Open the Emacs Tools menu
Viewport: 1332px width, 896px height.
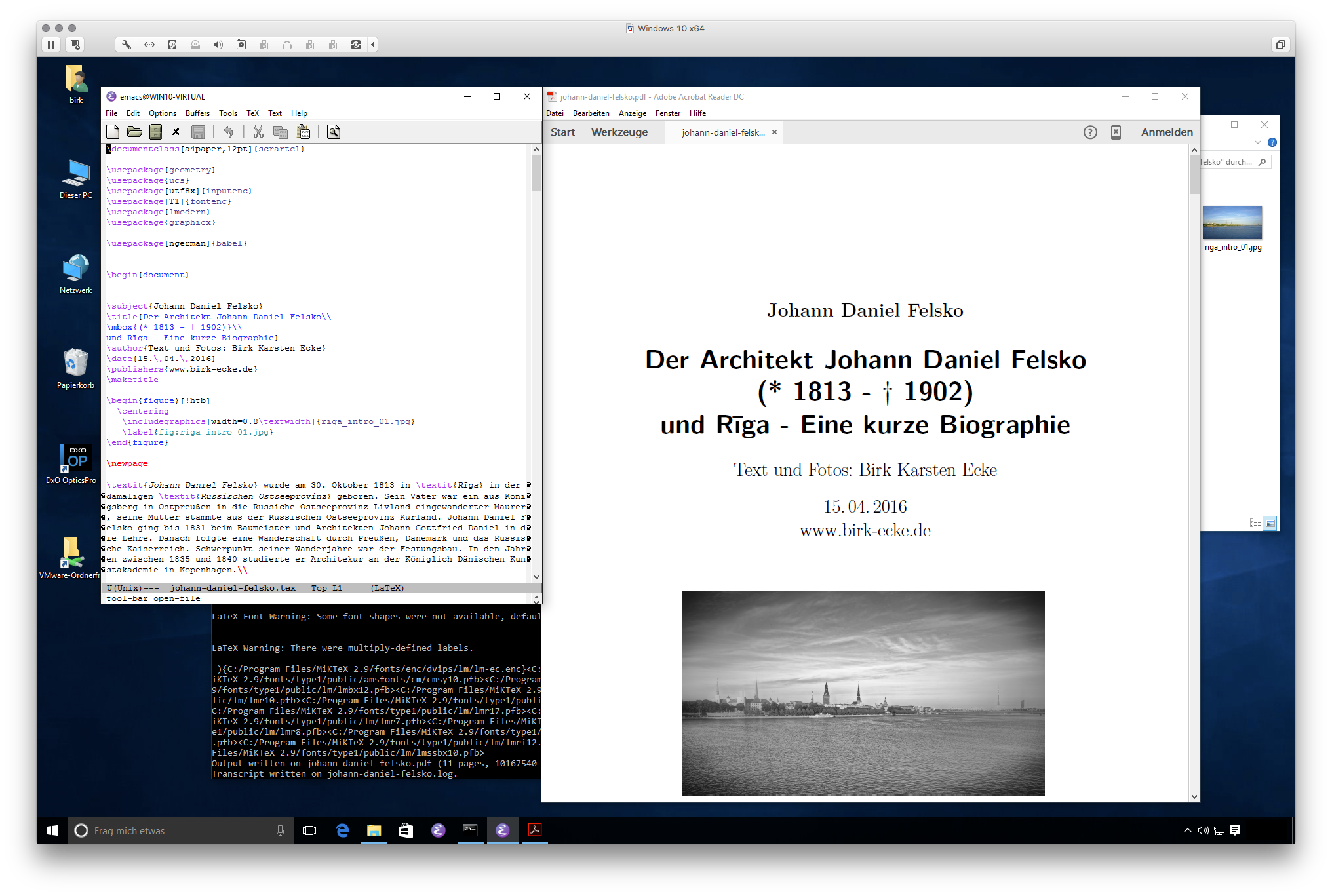(x=228, y=113)
